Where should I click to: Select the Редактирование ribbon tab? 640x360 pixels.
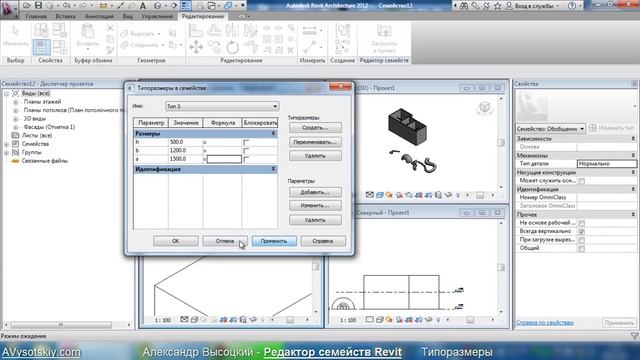[203, 16]
